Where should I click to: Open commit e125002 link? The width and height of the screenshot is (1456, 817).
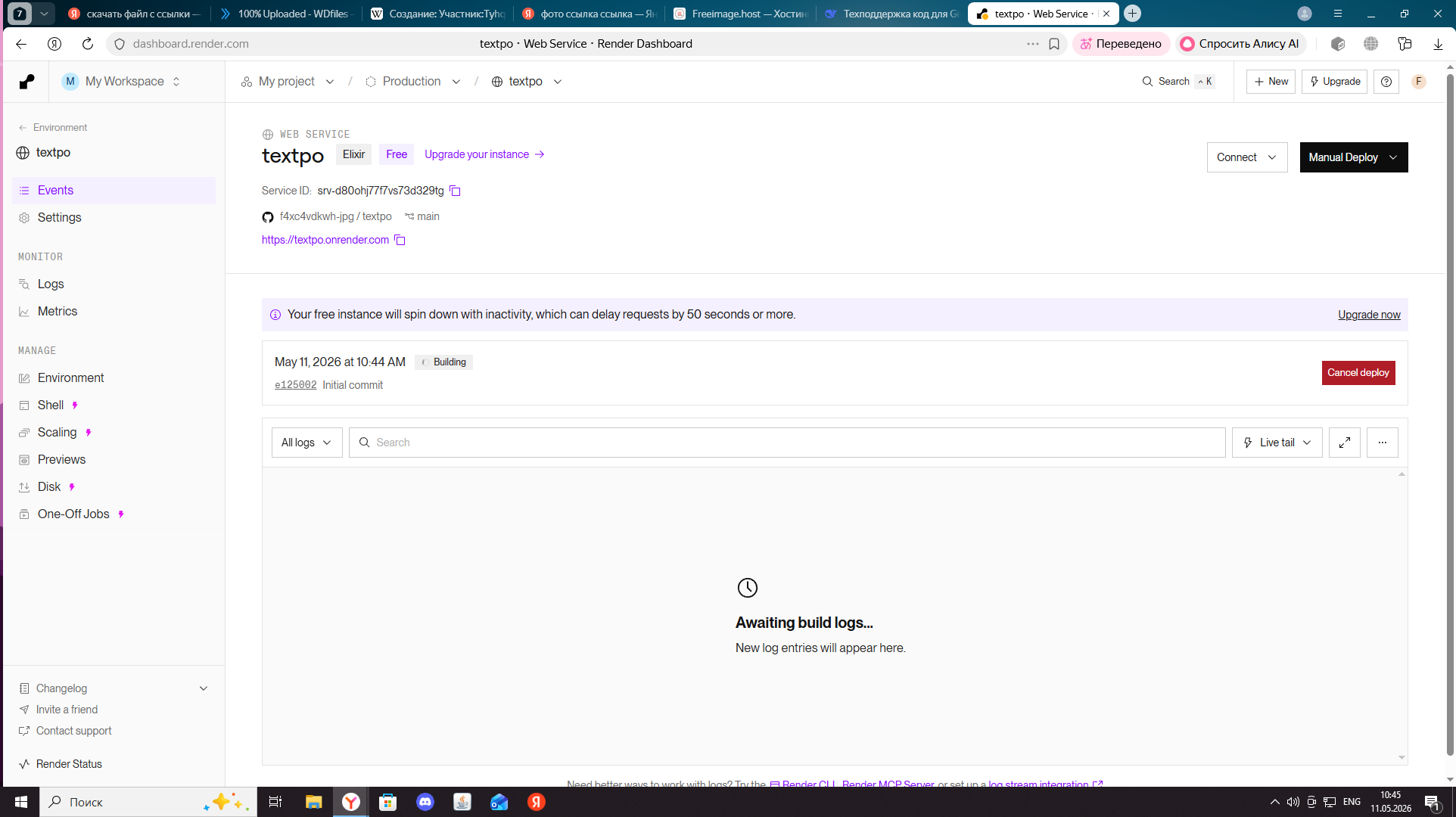(x=296, y=385)
